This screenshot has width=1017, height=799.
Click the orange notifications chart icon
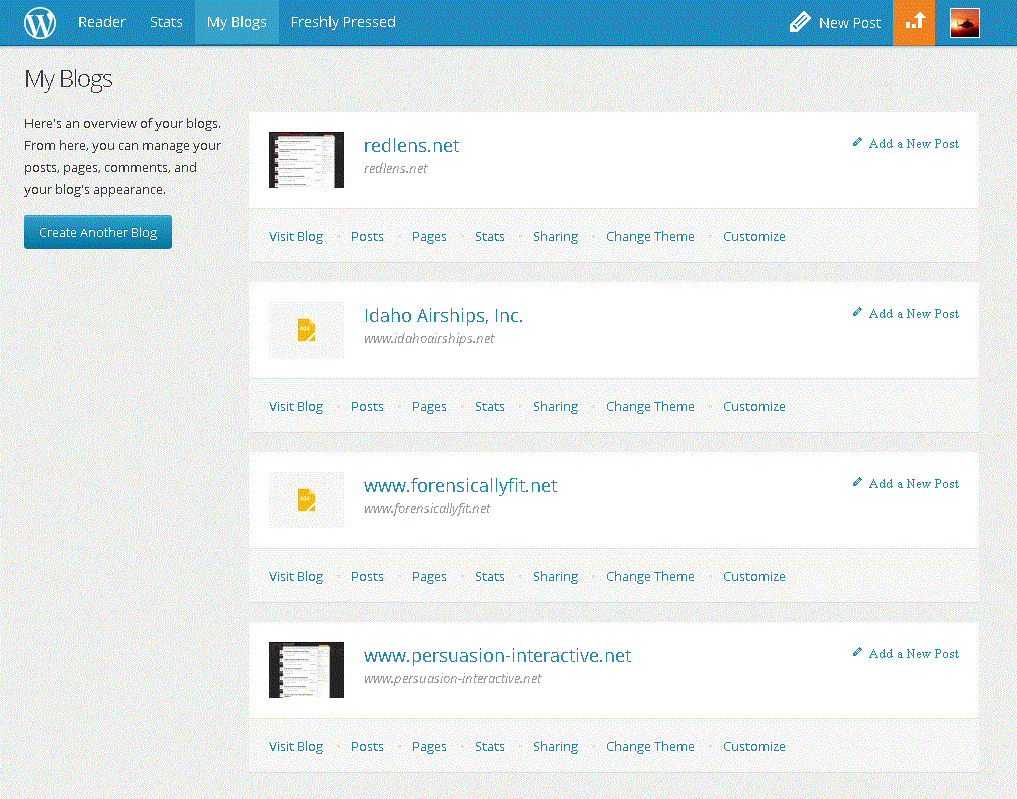click(x=914, y=22)
